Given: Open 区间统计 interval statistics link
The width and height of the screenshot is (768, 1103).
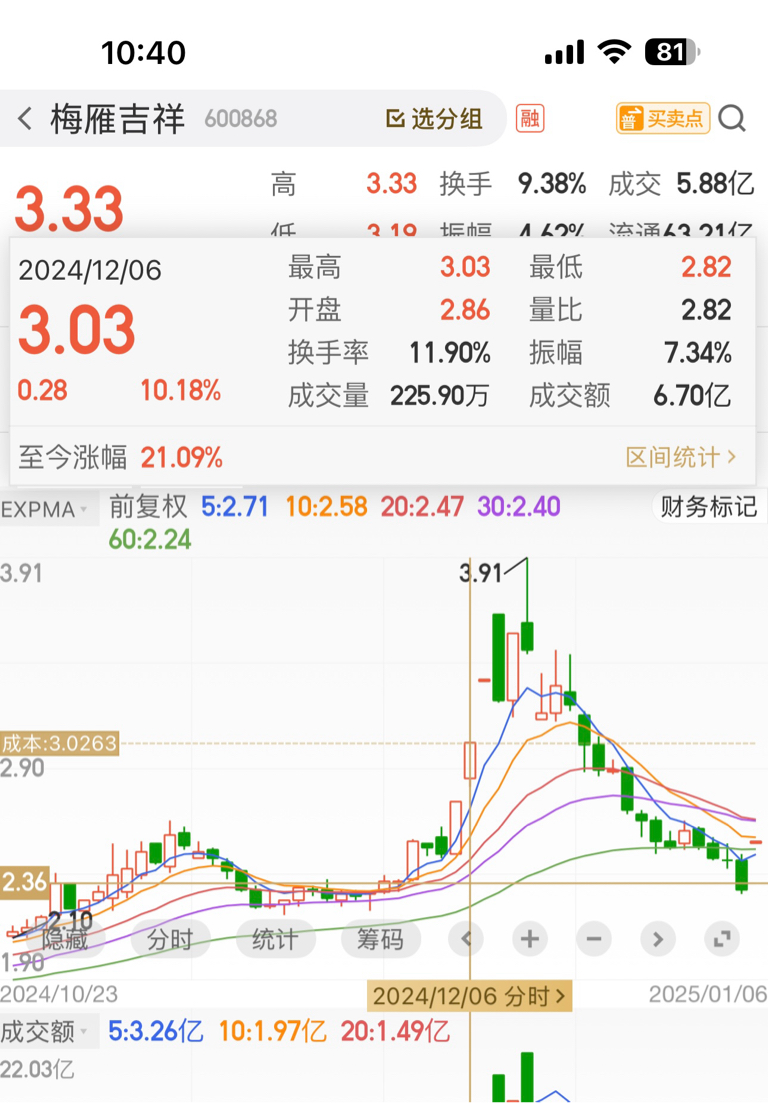Looking at the screenshot, I should tap(681, 457).
